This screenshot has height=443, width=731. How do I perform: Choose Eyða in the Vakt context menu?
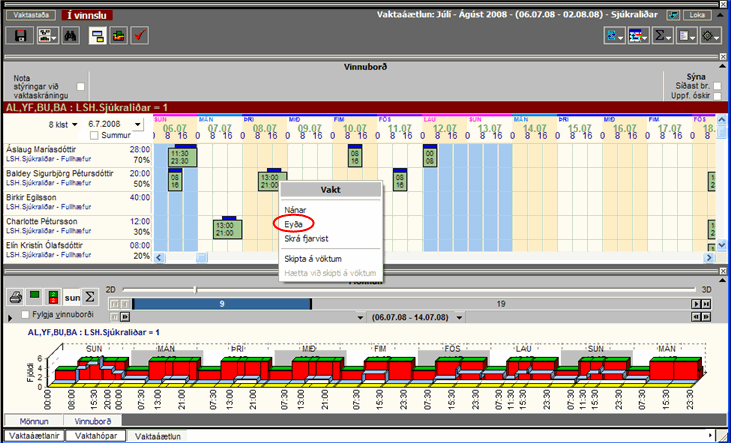coord(293,224)
